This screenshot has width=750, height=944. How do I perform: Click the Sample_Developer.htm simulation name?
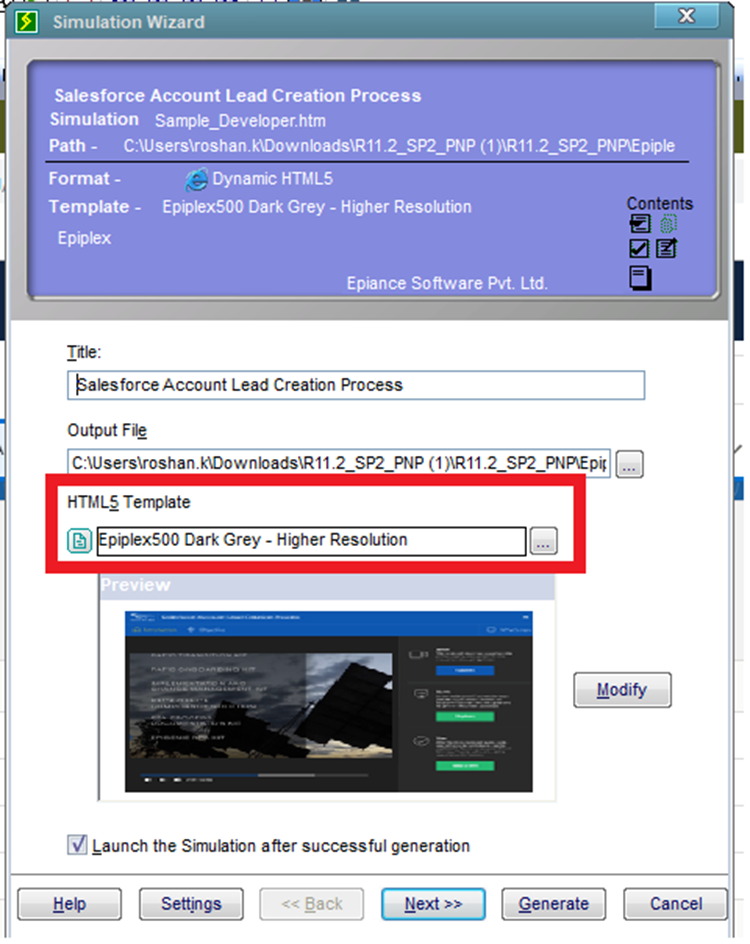click(240, 121)
